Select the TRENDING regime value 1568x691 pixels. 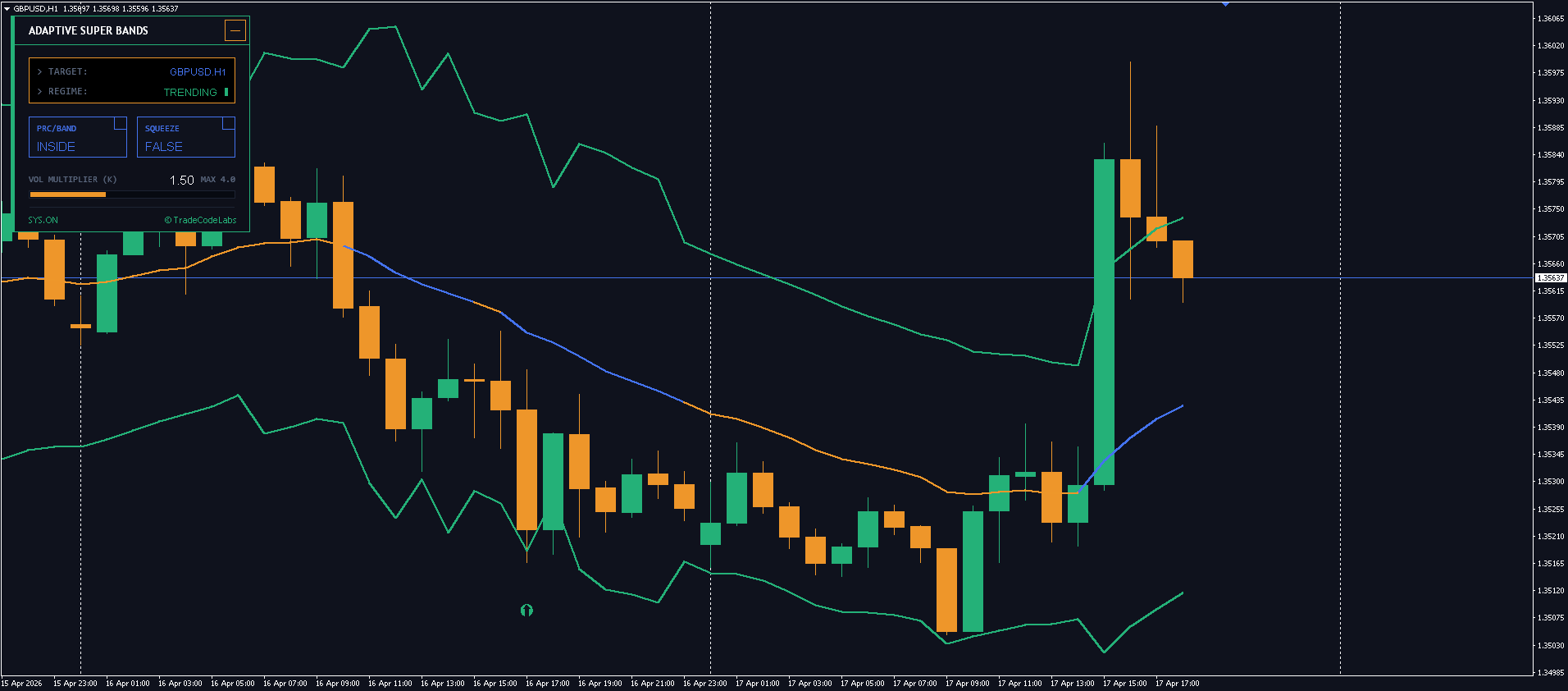coord(190,93)
